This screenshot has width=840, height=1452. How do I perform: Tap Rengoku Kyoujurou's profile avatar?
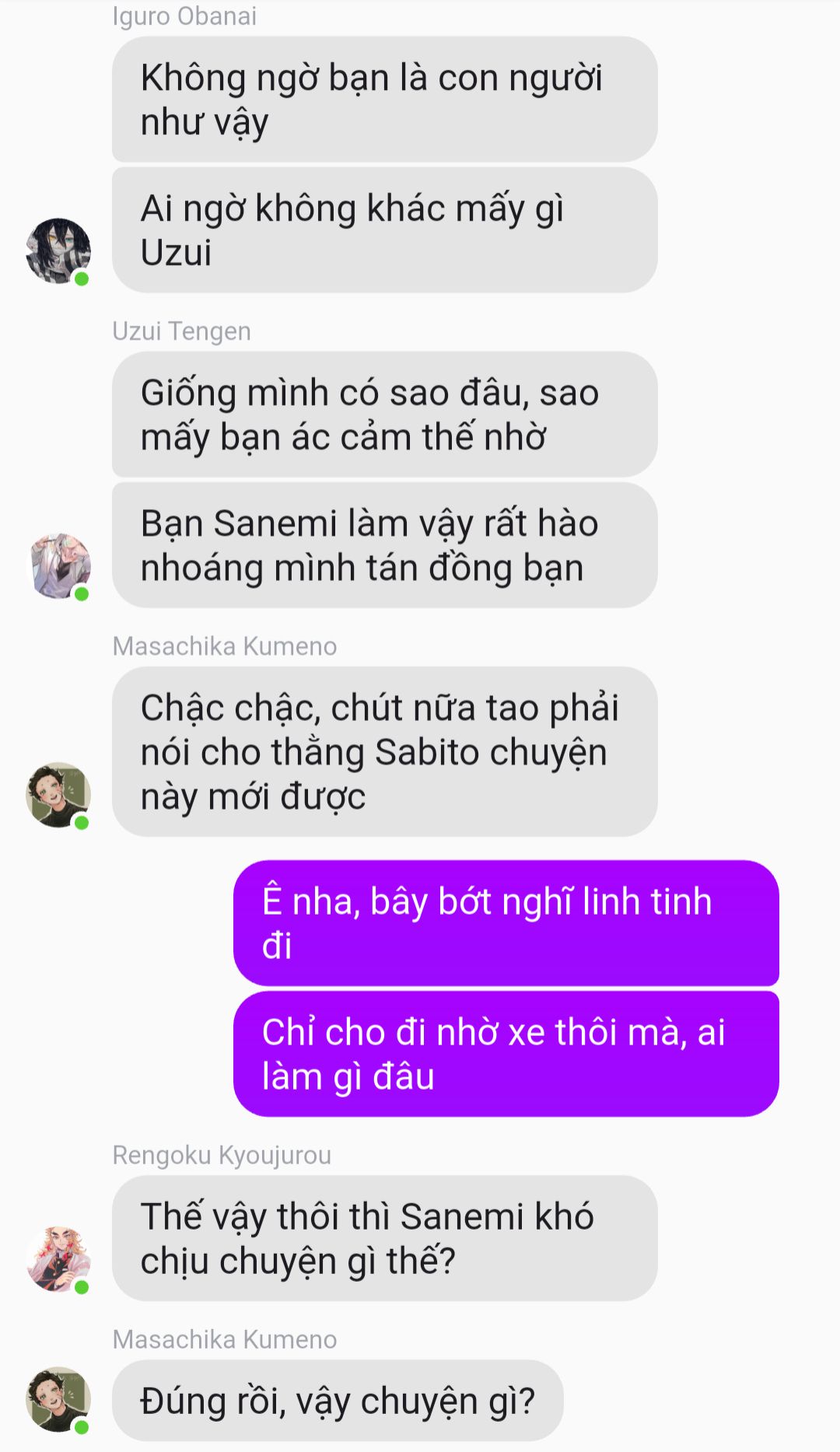point(58,1259)
